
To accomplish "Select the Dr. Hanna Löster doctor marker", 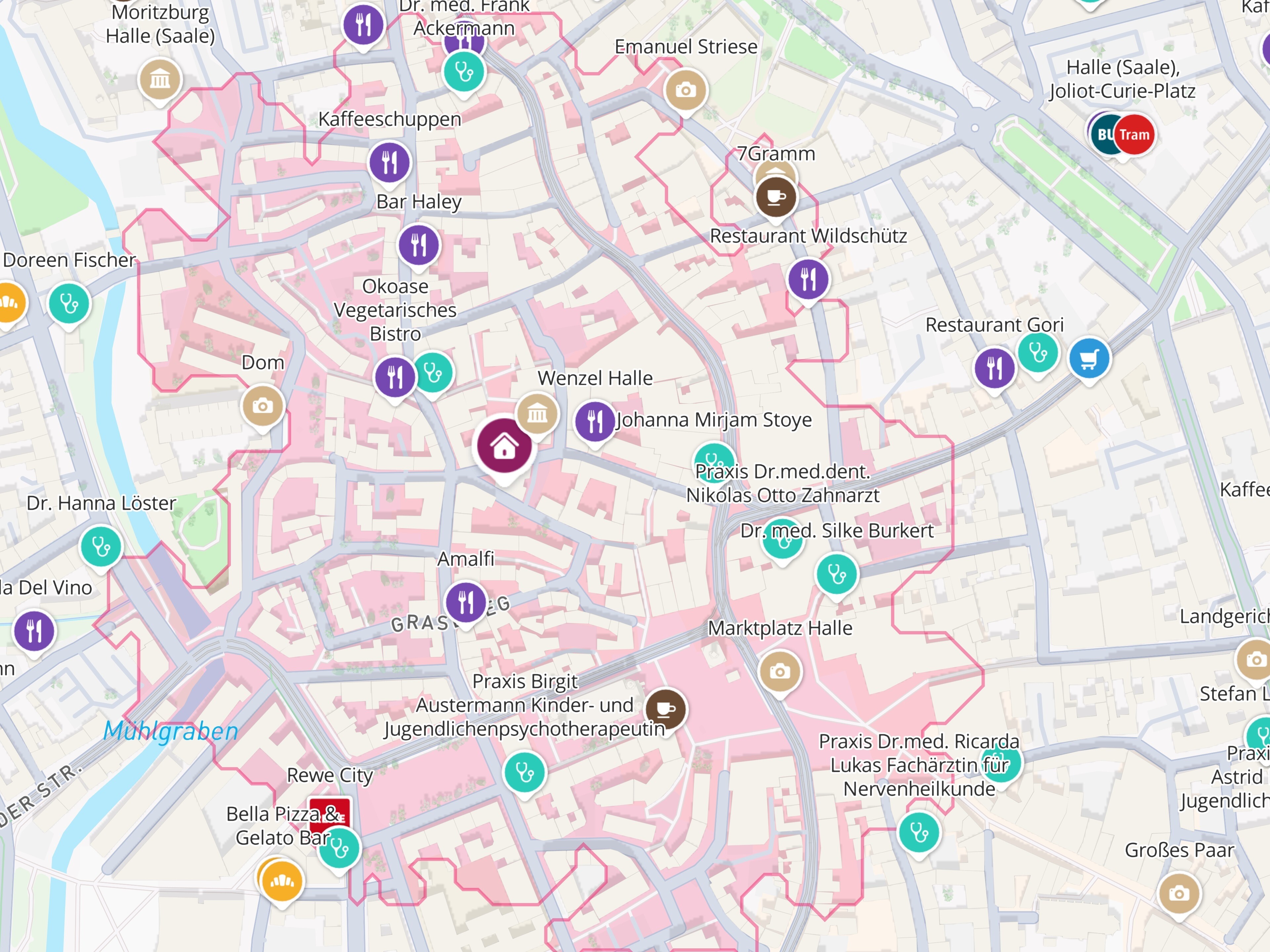I will pyautogui.click(x=101, y=546).
